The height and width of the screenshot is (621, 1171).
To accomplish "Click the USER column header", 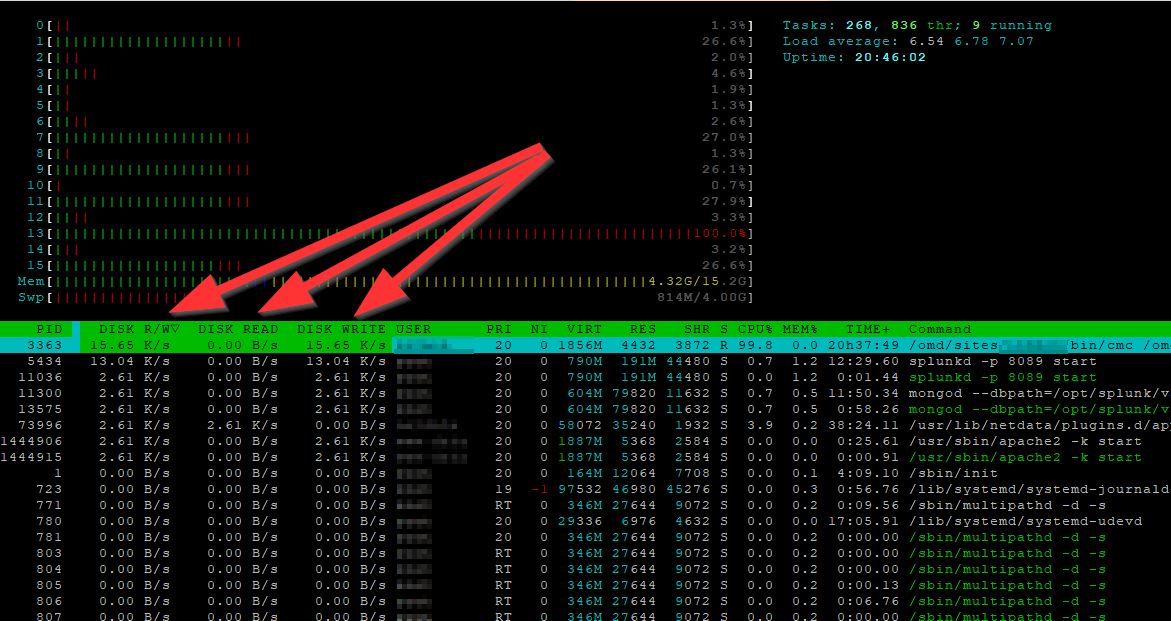I will [414, 329].
